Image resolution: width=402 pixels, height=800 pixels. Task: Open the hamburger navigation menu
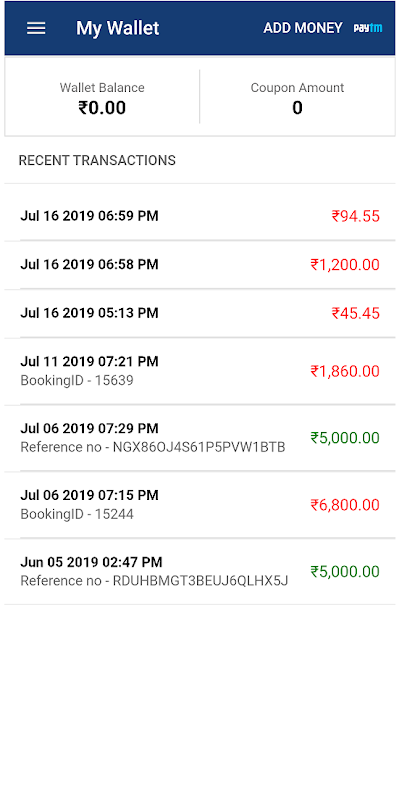point(36,28)
